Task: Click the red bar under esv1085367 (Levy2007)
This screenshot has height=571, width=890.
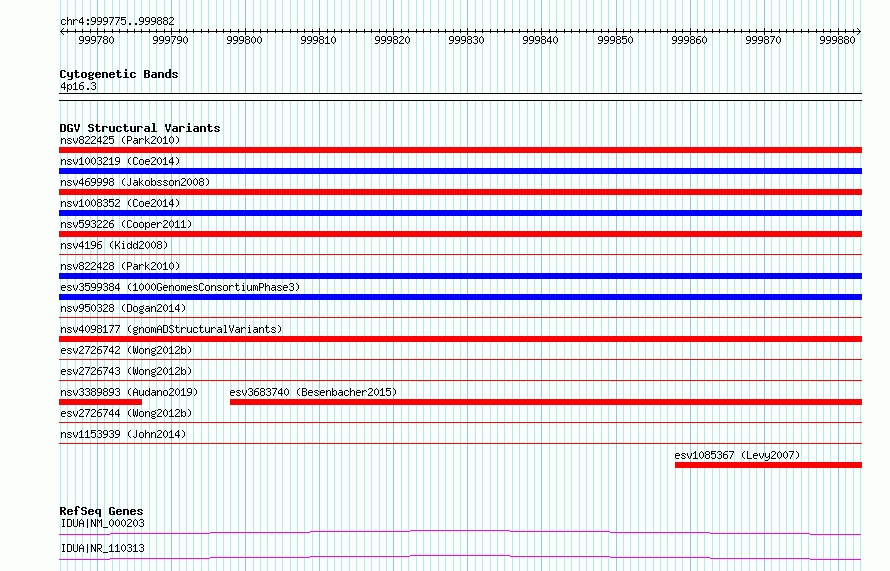Action: [x=769, y=465]
